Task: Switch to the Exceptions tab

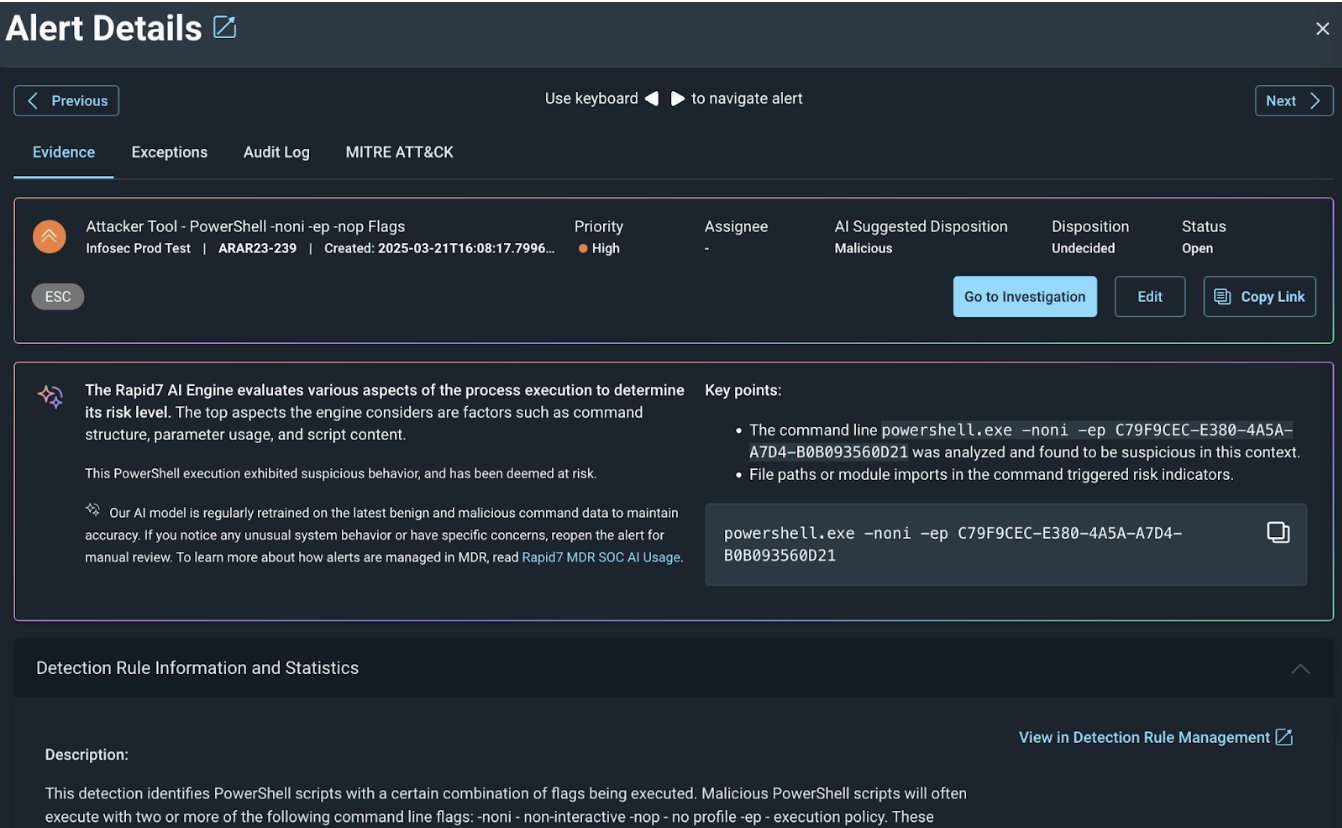Action: click(x=169, y=152)
